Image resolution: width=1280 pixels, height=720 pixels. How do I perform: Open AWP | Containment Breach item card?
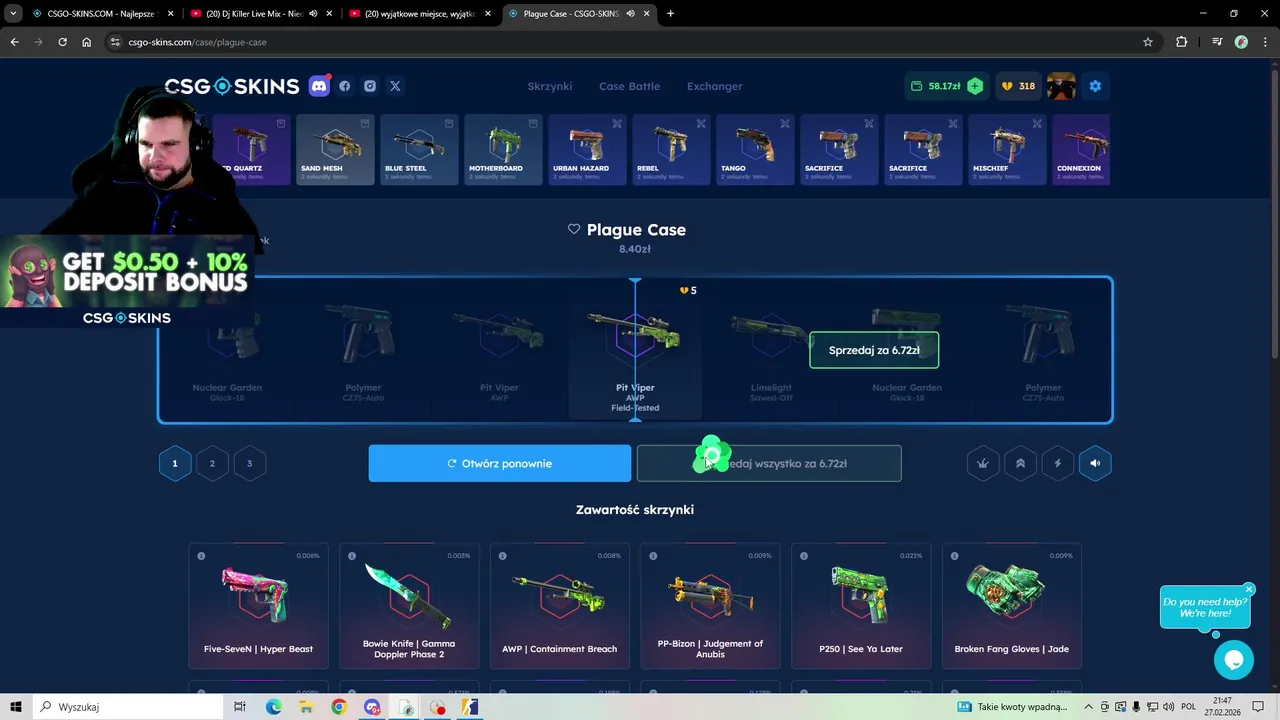tap(560, 605)
